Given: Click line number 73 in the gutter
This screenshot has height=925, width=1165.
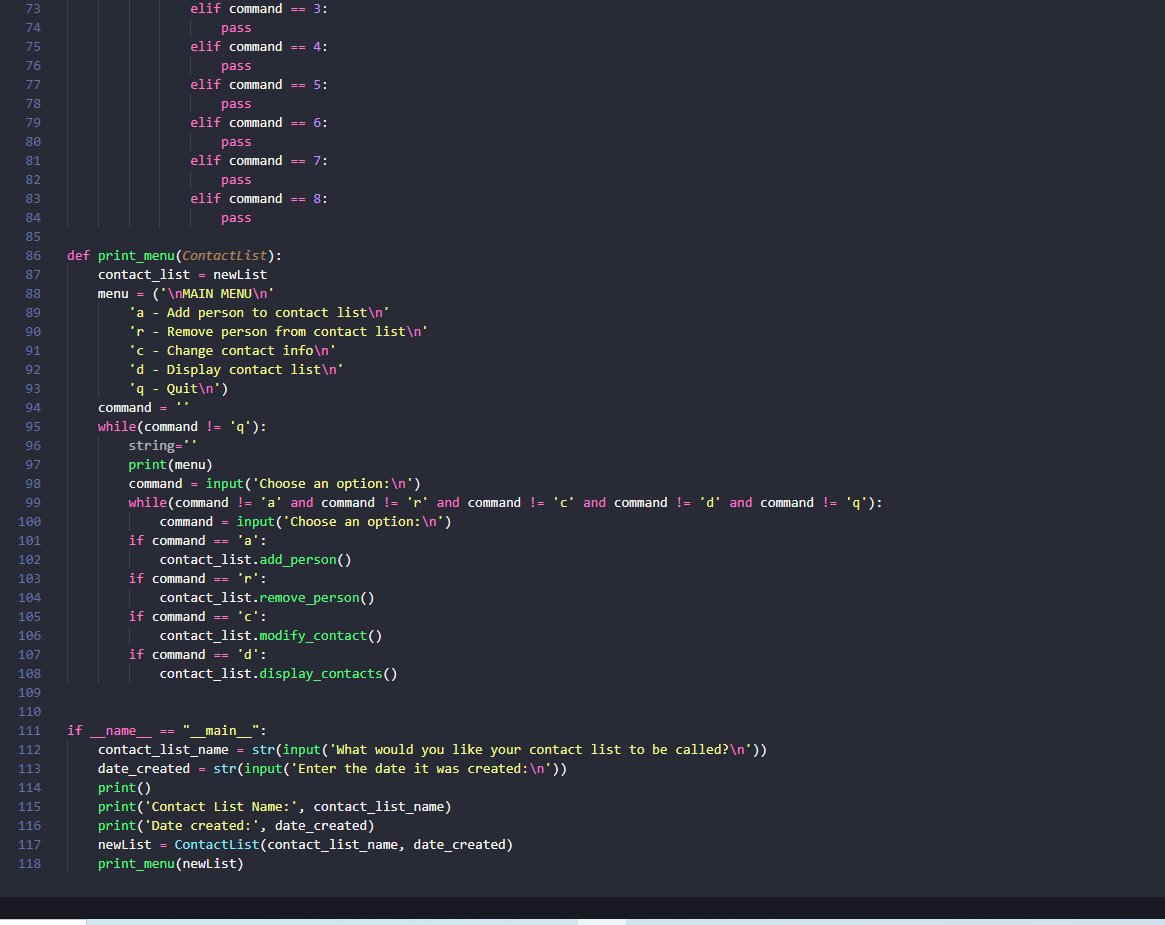Looking at the screenshot, I should coord(33,9).
